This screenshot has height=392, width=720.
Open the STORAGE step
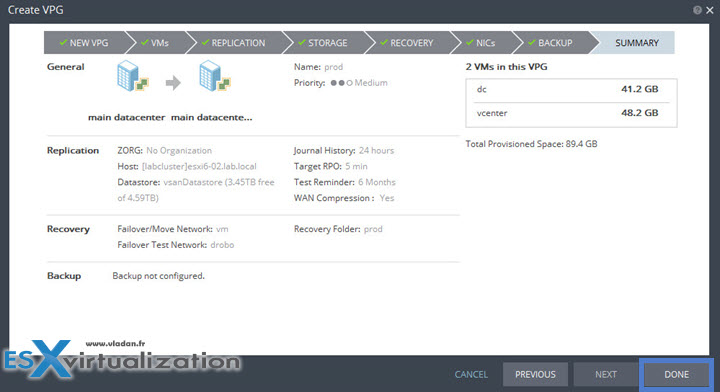coord(323,43)
